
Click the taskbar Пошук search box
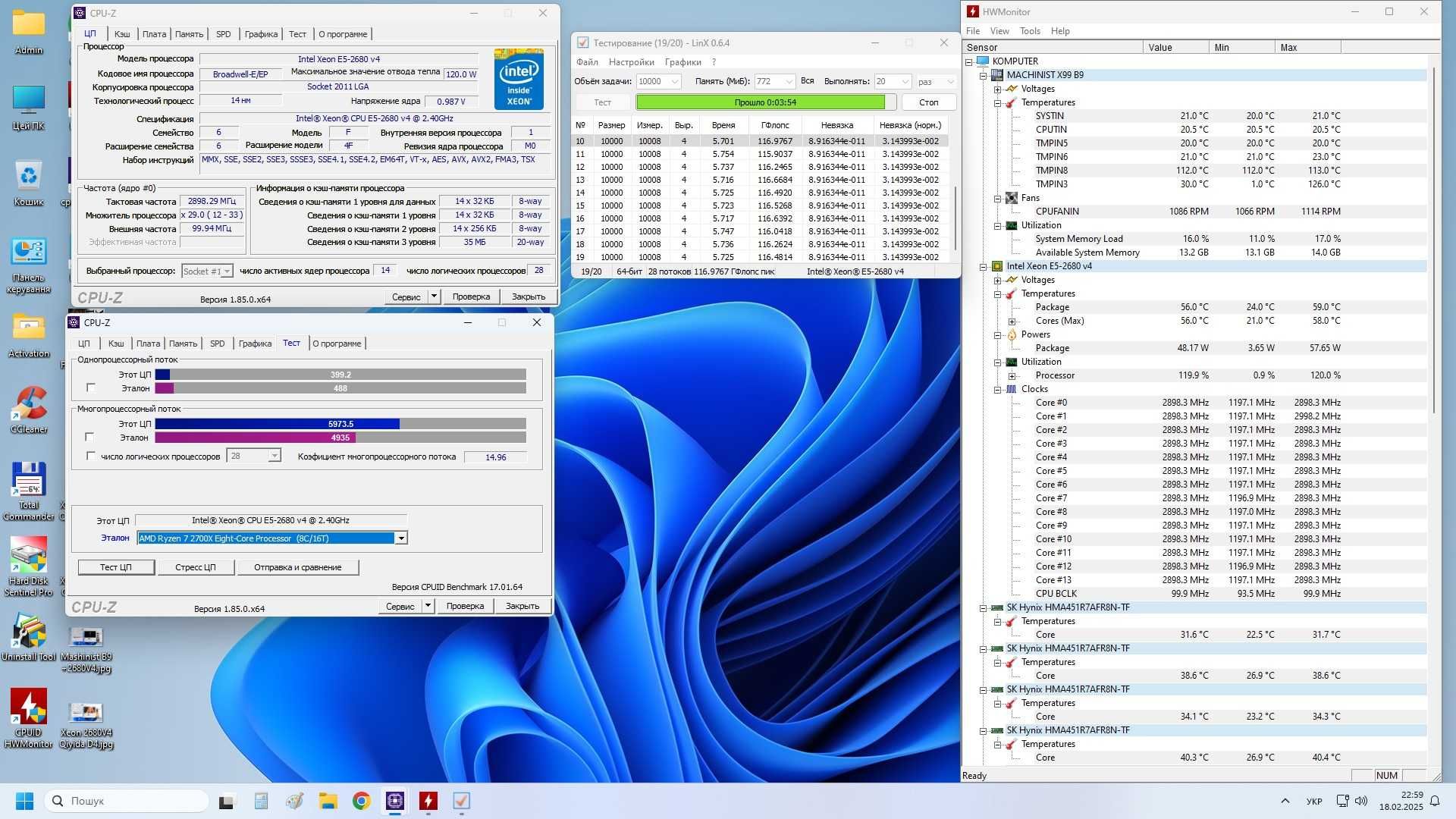pos(127,801)
